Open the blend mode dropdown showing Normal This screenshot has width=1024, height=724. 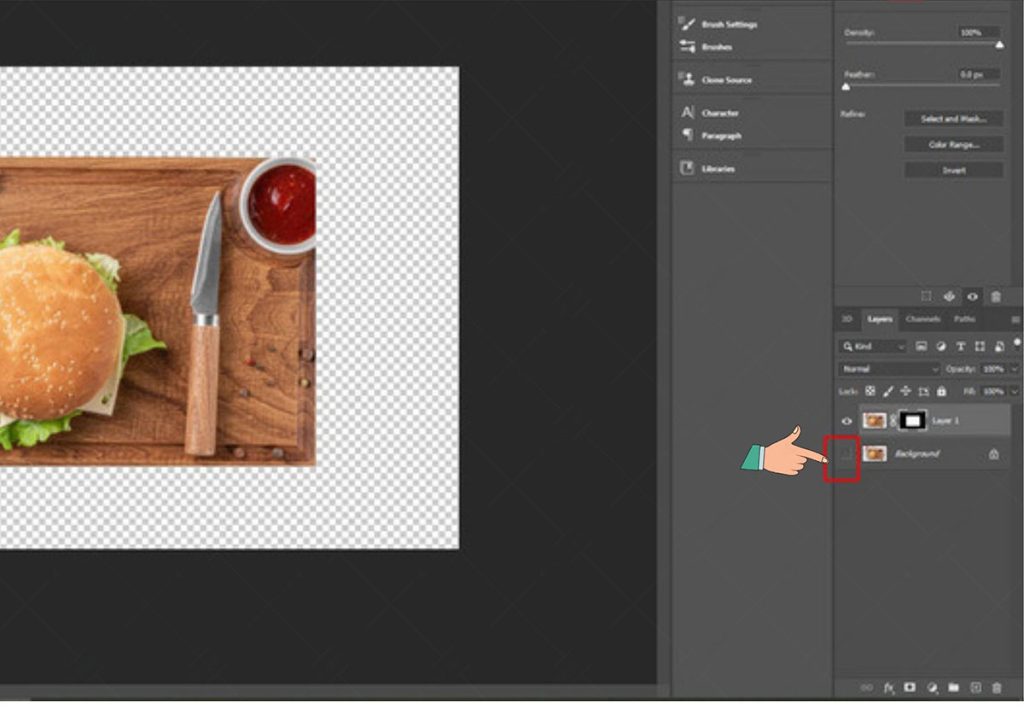pyautogui.click(x=885, y=368)
